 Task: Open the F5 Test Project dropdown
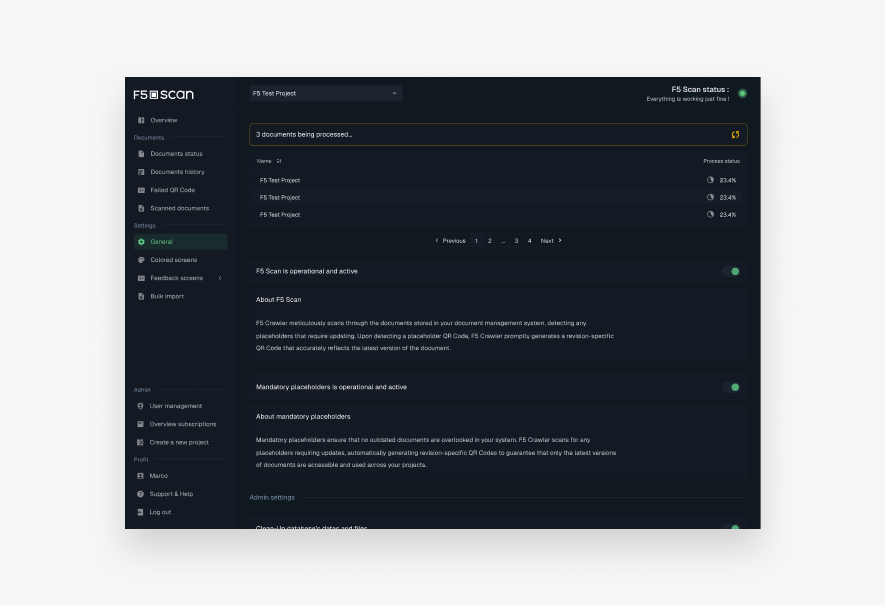[325, 93]
